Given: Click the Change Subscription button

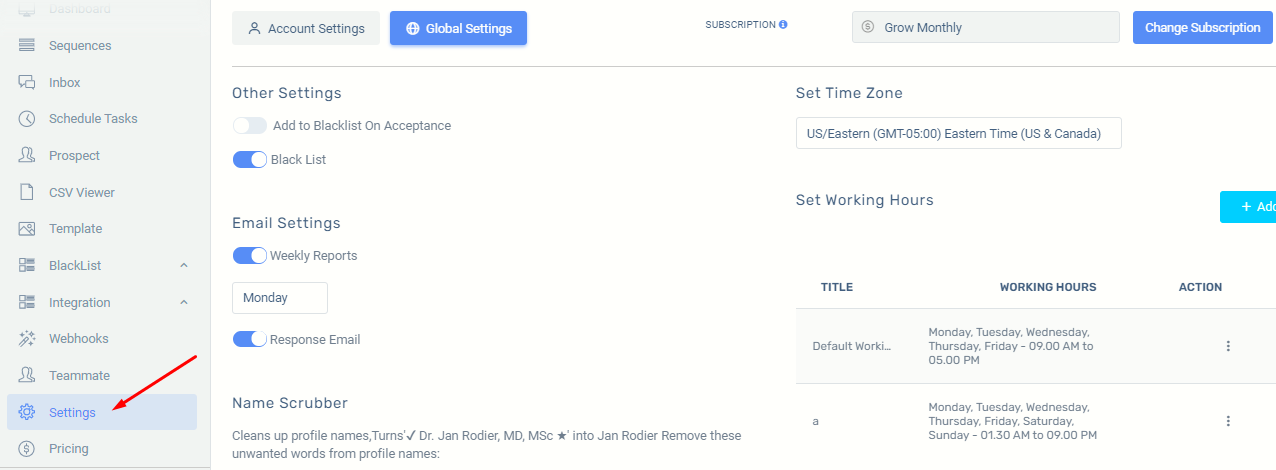Looking at the screenshot, I should pos(1203,28).
